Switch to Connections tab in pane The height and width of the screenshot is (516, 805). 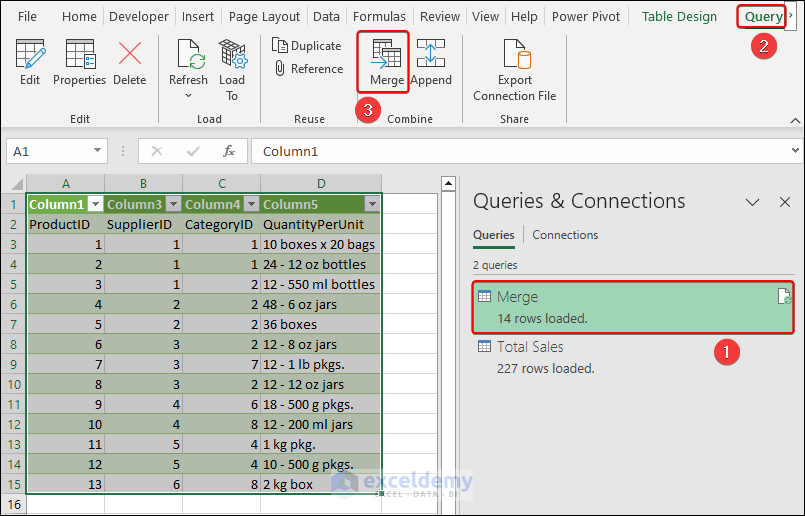click(x=565, y=235)
